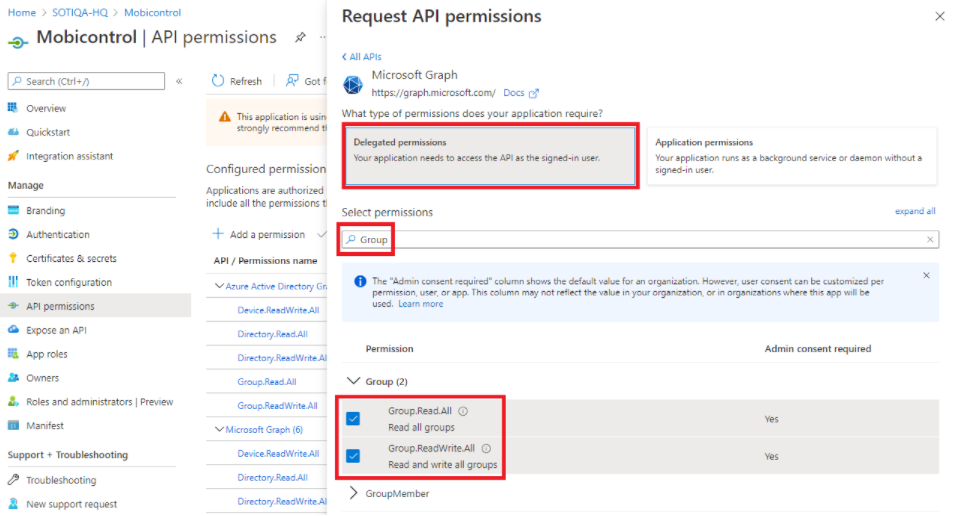Select the Application permissions option
Image resolution: width=960 pixels, height=516 pixels.
coord(791,156)
